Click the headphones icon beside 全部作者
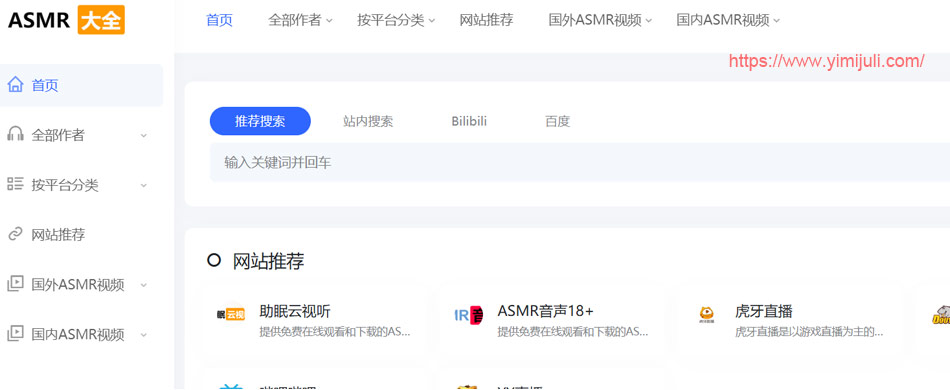This screenshot has width=950, height=390. 15,134
